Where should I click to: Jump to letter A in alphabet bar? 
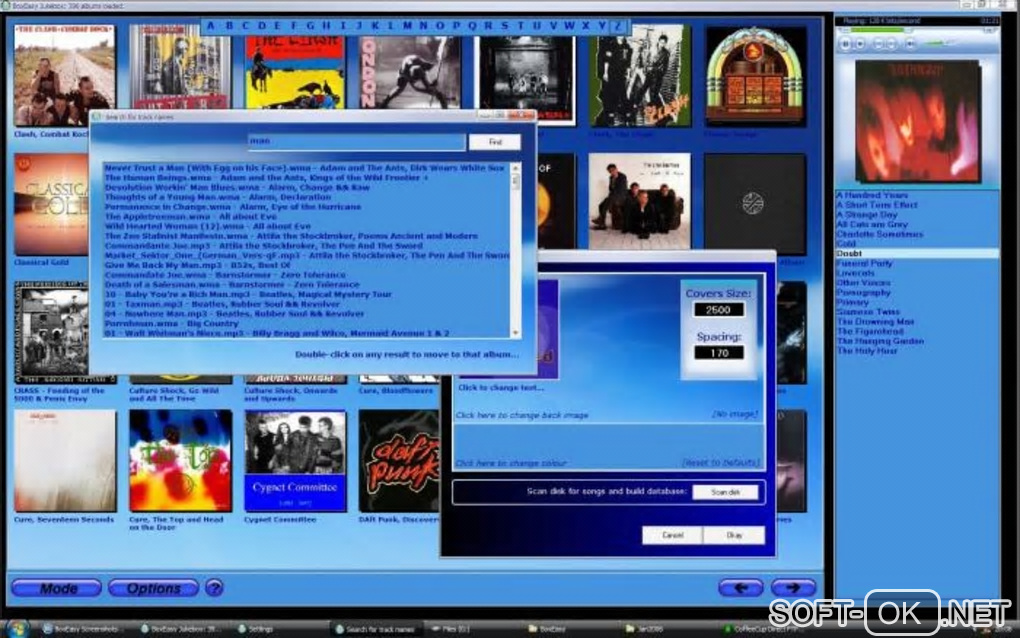[210, 26]
